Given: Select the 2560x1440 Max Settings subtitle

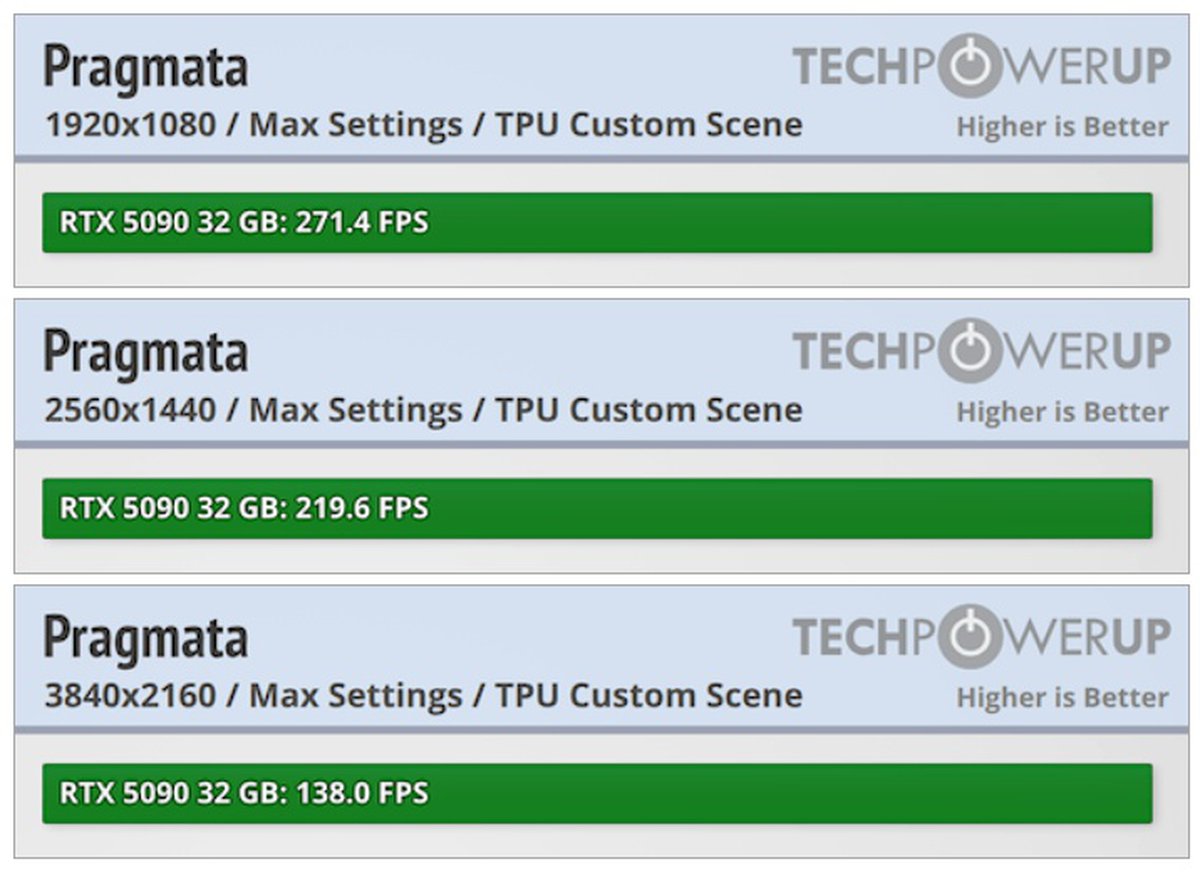Looking at the screenshot, I should (x=423, y=410).
